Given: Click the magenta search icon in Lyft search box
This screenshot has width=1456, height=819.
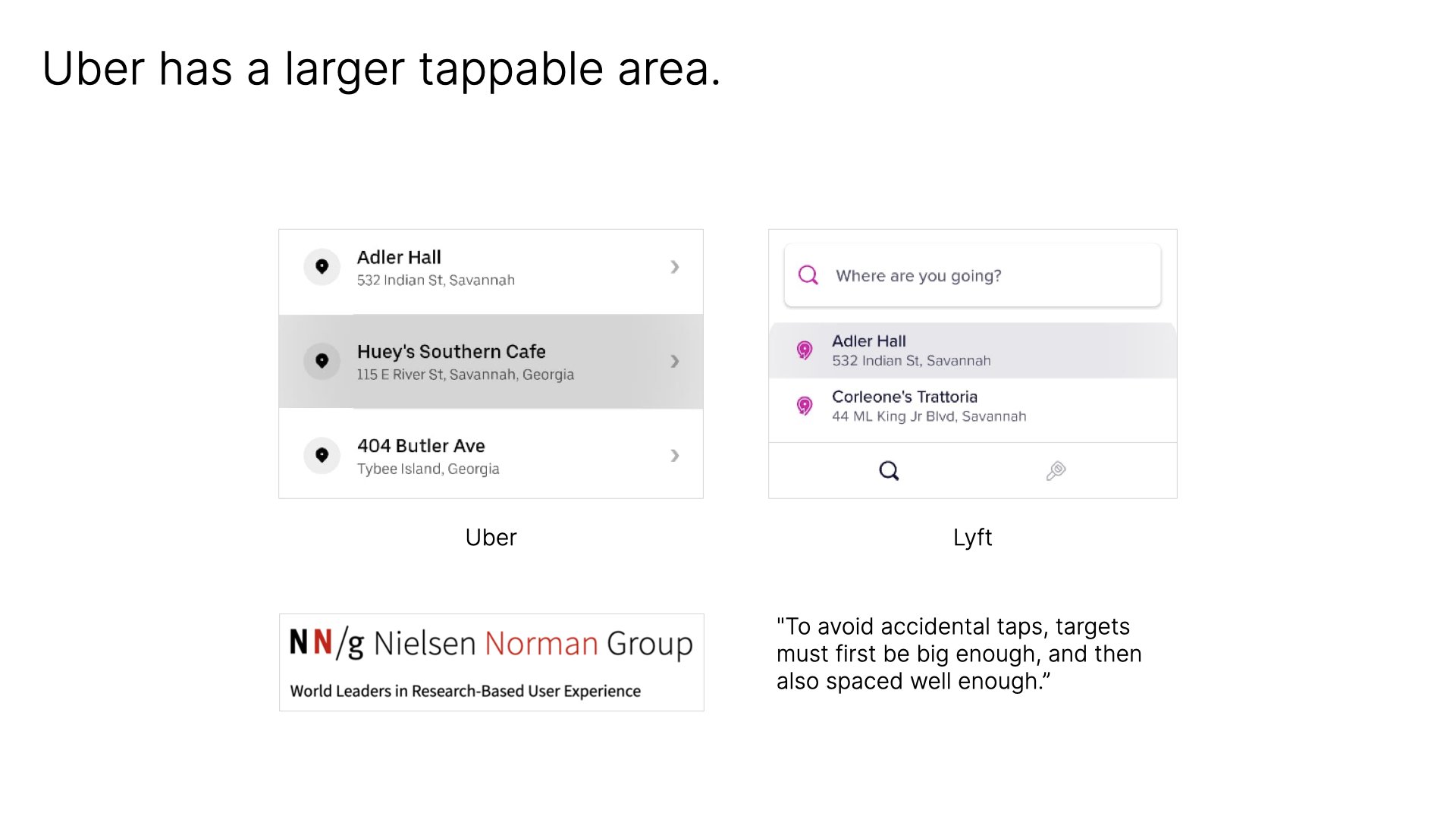Looking at the screenshot, I should click(808, 275).
